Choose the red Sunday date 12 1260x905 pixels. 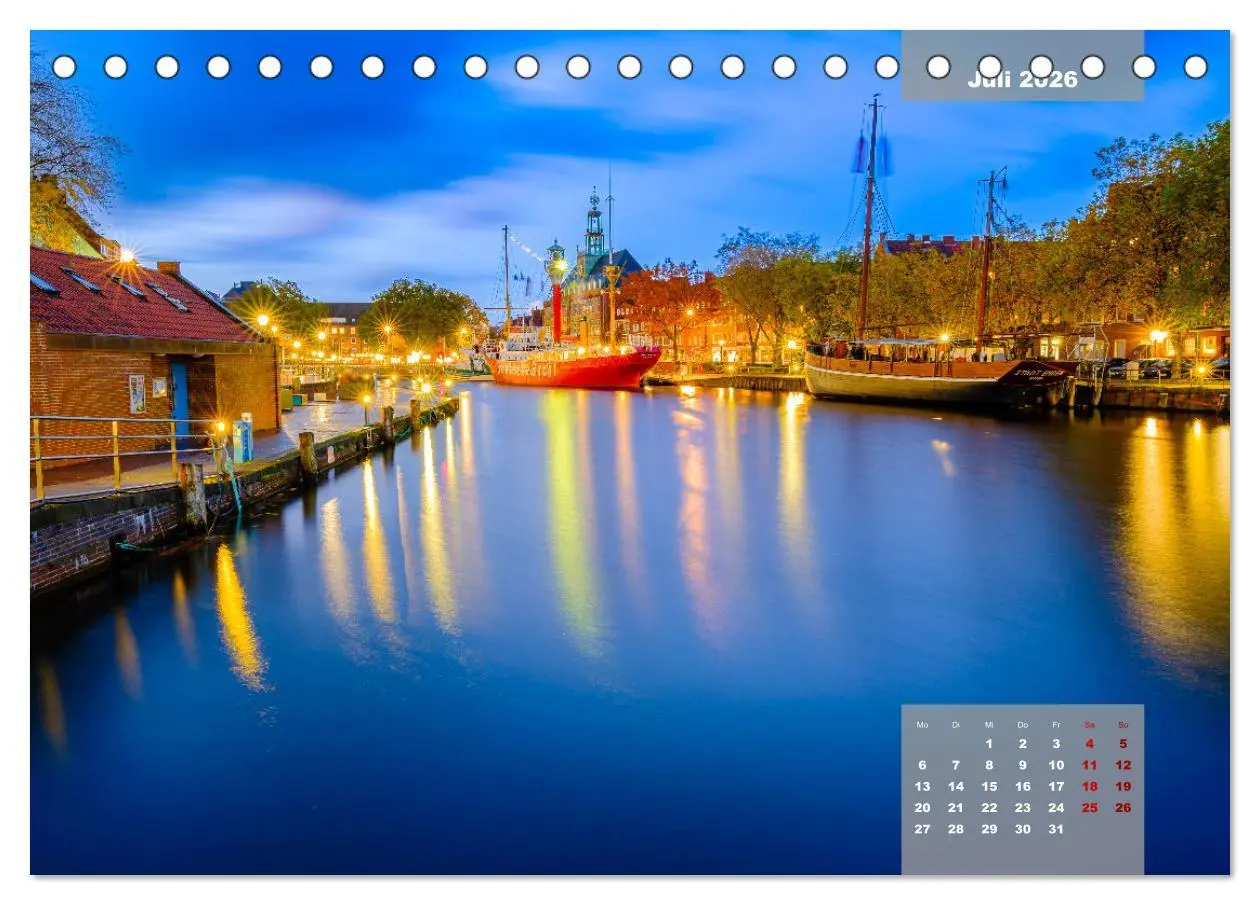click(x=1123, y=765)
